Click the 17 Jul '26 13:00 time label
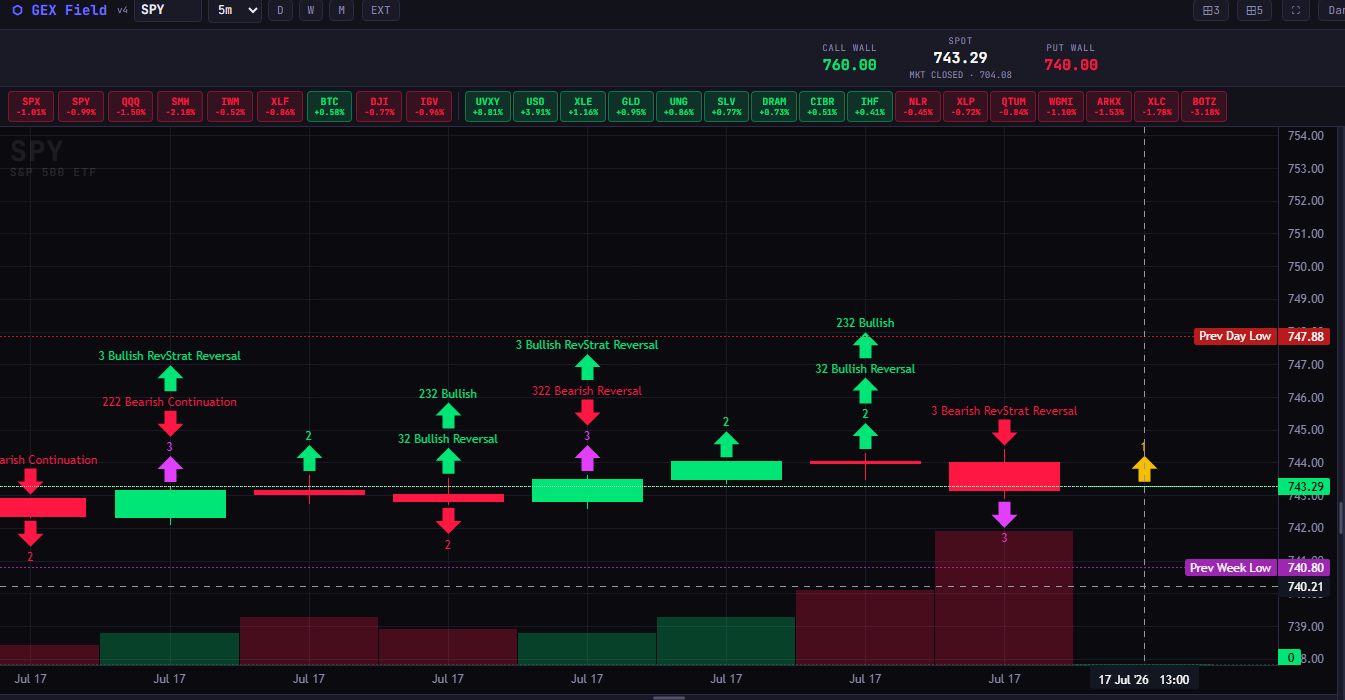This screenshot has height=700, width=1345. pos(1144,680)
